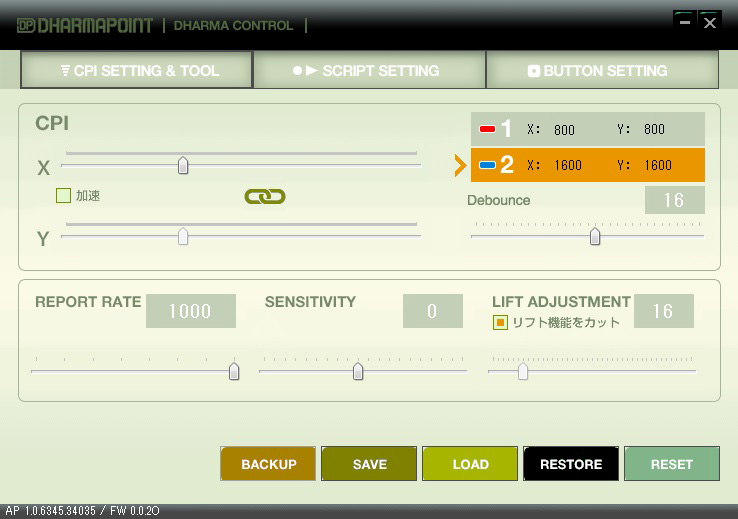Screen dimensions: 738x519
Task: Enable the 加速 acceleration checkbox
Action: coord(63,195)
